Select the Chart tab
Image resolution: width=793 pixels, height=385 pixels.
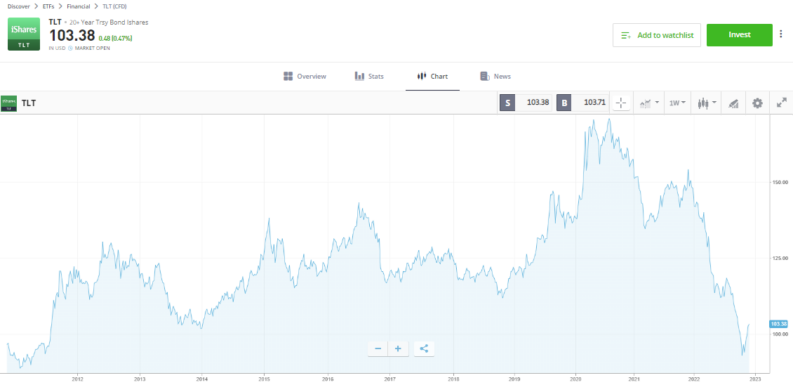coord(432,76)
